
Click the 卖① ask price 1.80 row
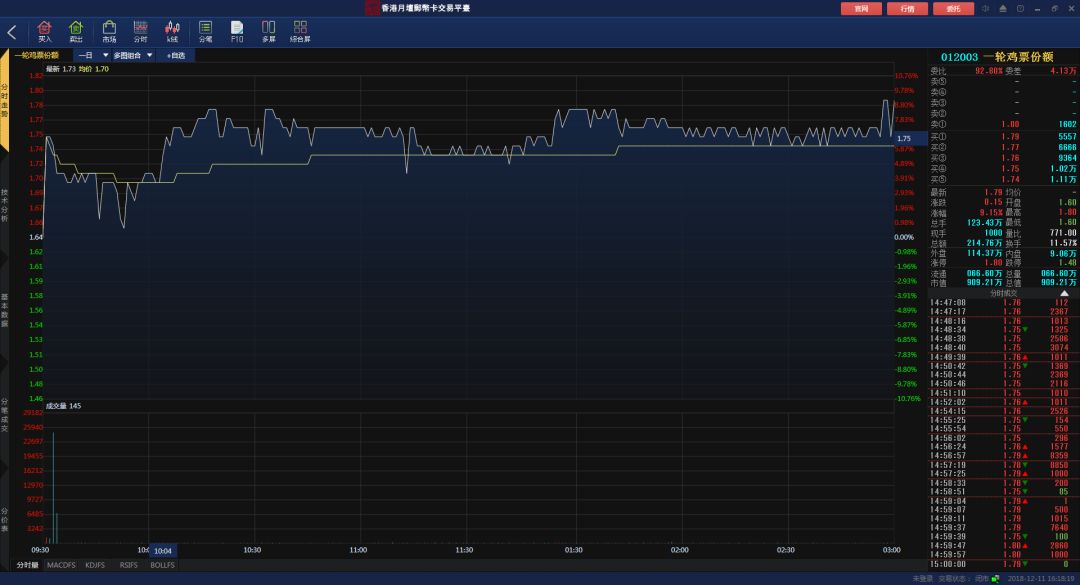[1003, 125]
